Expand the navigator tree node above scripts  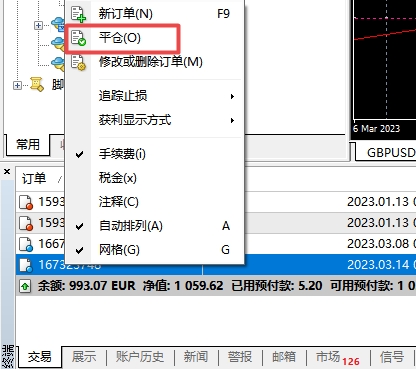(x=38, y=25)
